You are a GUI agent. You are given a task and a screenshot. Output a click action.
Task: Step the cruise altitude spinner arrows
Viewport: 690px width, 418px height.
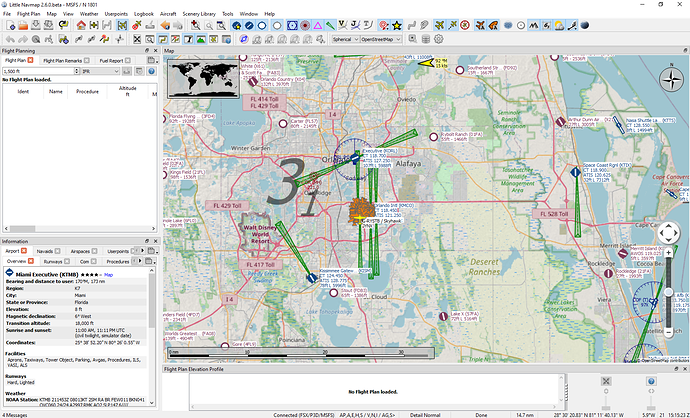tap(77, 71)
